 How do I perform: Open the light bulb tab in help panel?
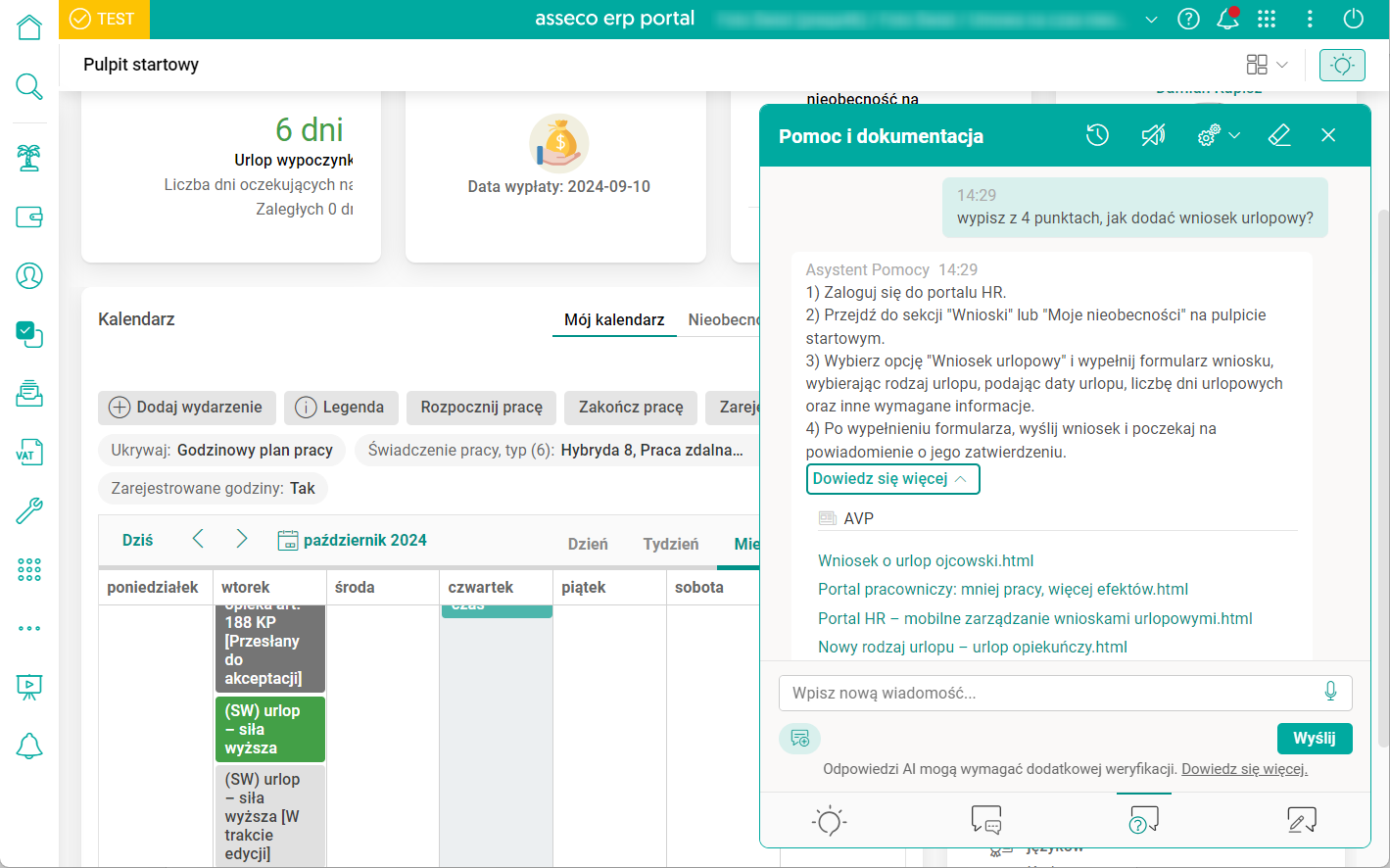click(x=830, y=820)
